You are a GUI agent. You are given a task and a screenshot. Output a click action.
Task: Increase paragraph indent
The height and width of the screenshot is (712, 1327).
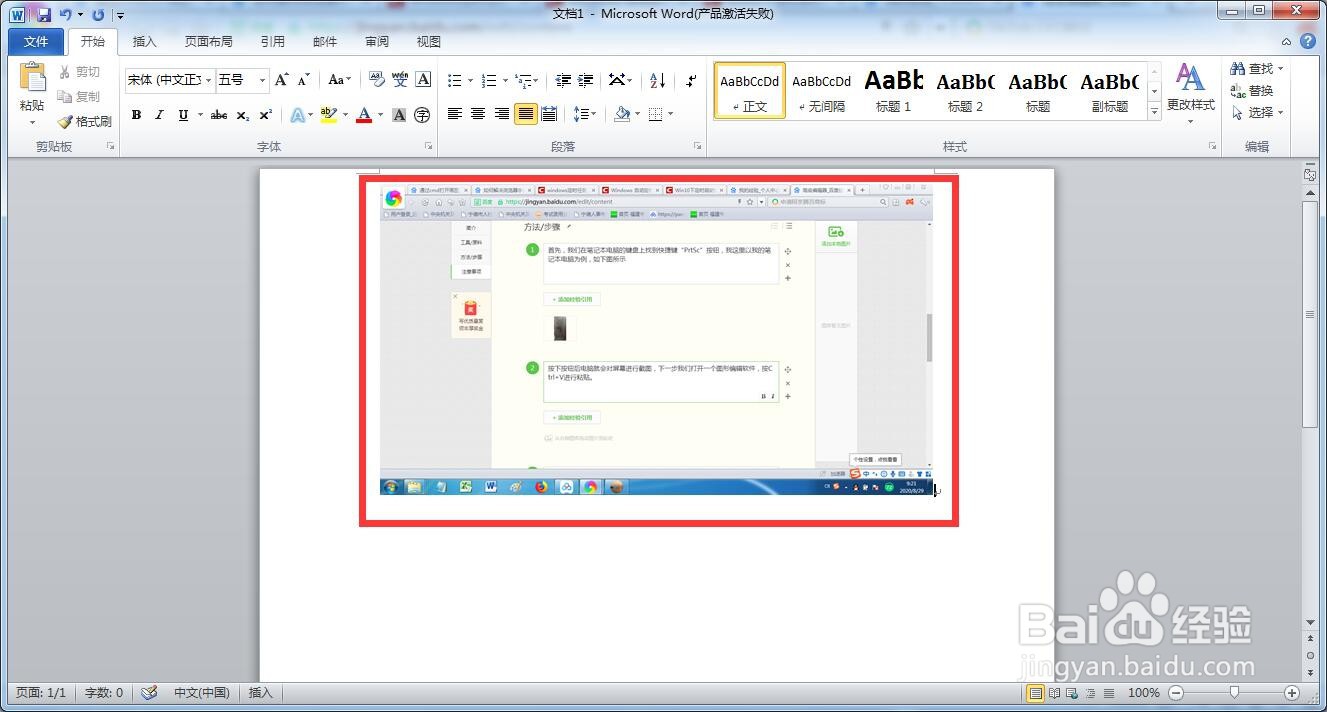[586, 80]
